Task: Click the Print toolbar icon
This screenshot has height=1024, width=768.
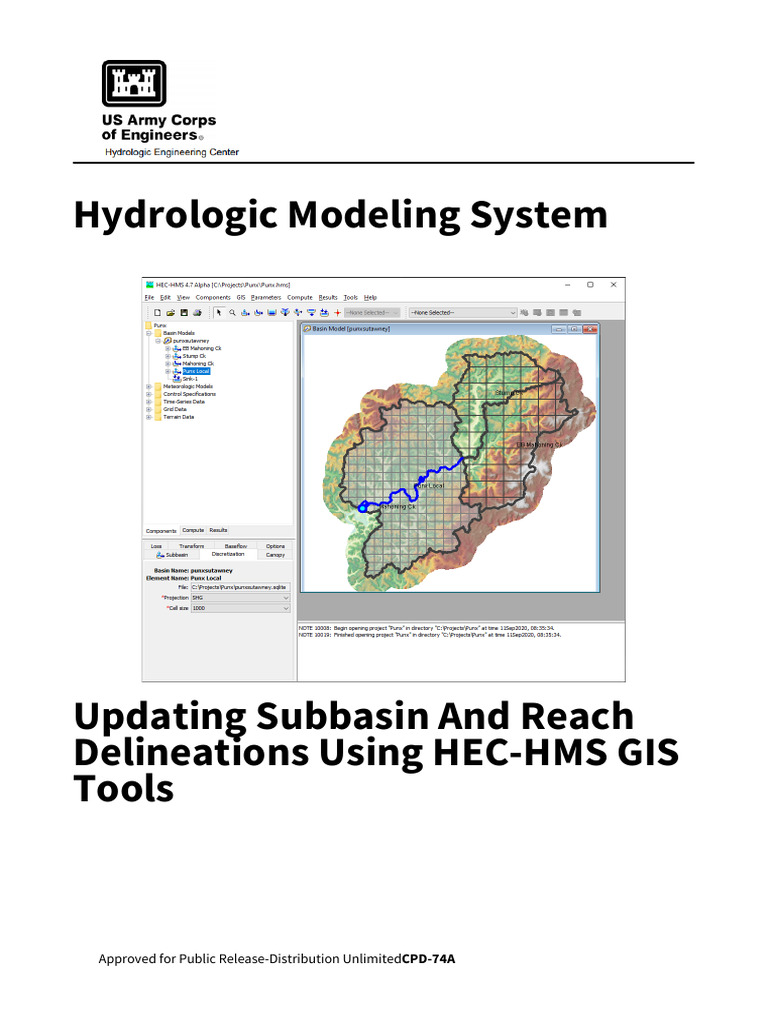Action: tap(197, 313)
